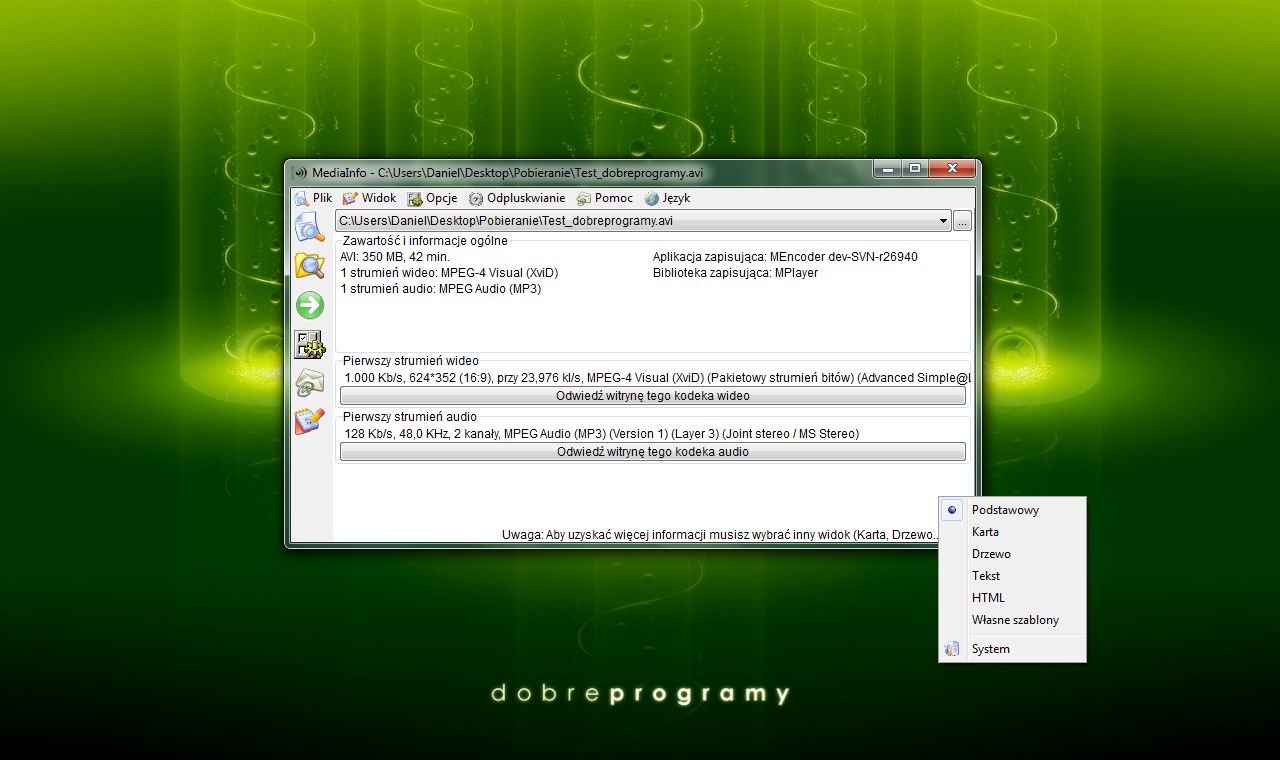Click the "Pierwszy strumień wideo" group label

coord(411,361)
